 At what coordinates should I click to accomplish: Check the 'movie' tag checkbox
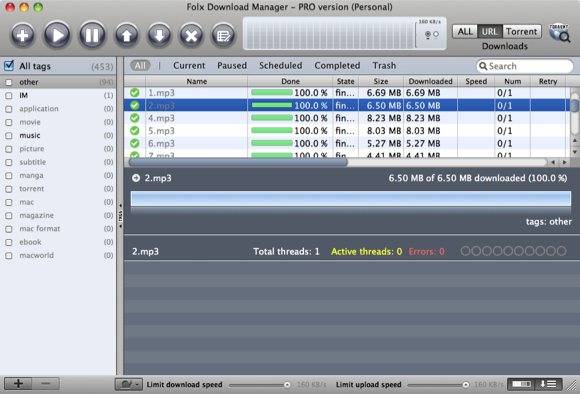coord(9,122)
